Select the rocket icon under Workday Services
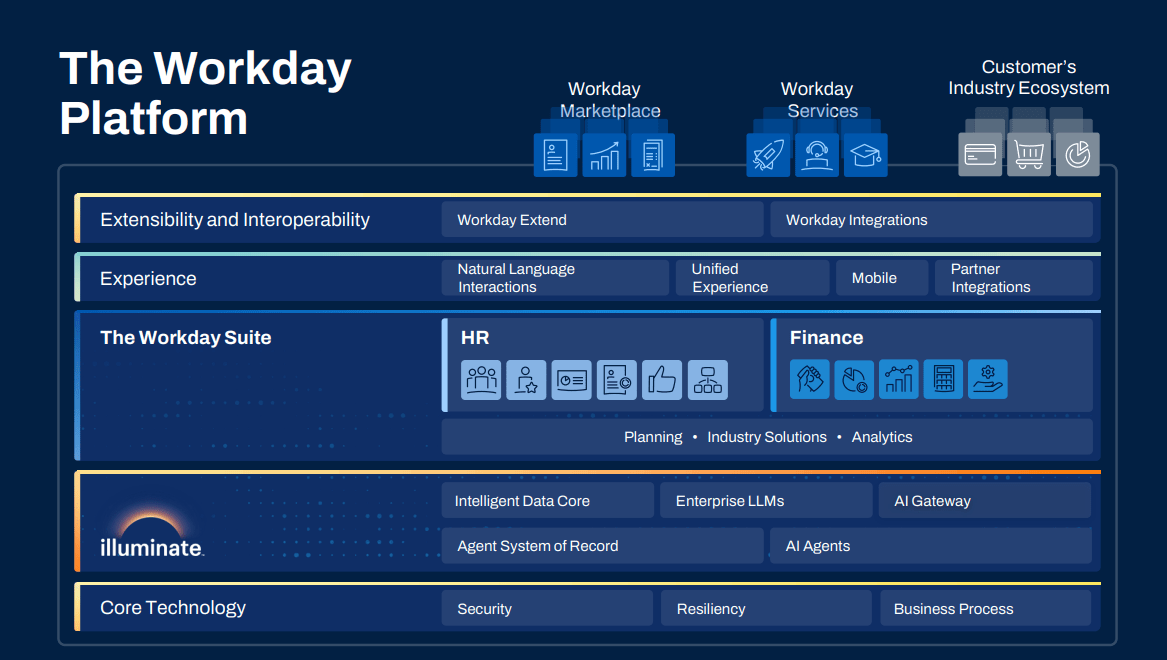 (x=768, y=154)
